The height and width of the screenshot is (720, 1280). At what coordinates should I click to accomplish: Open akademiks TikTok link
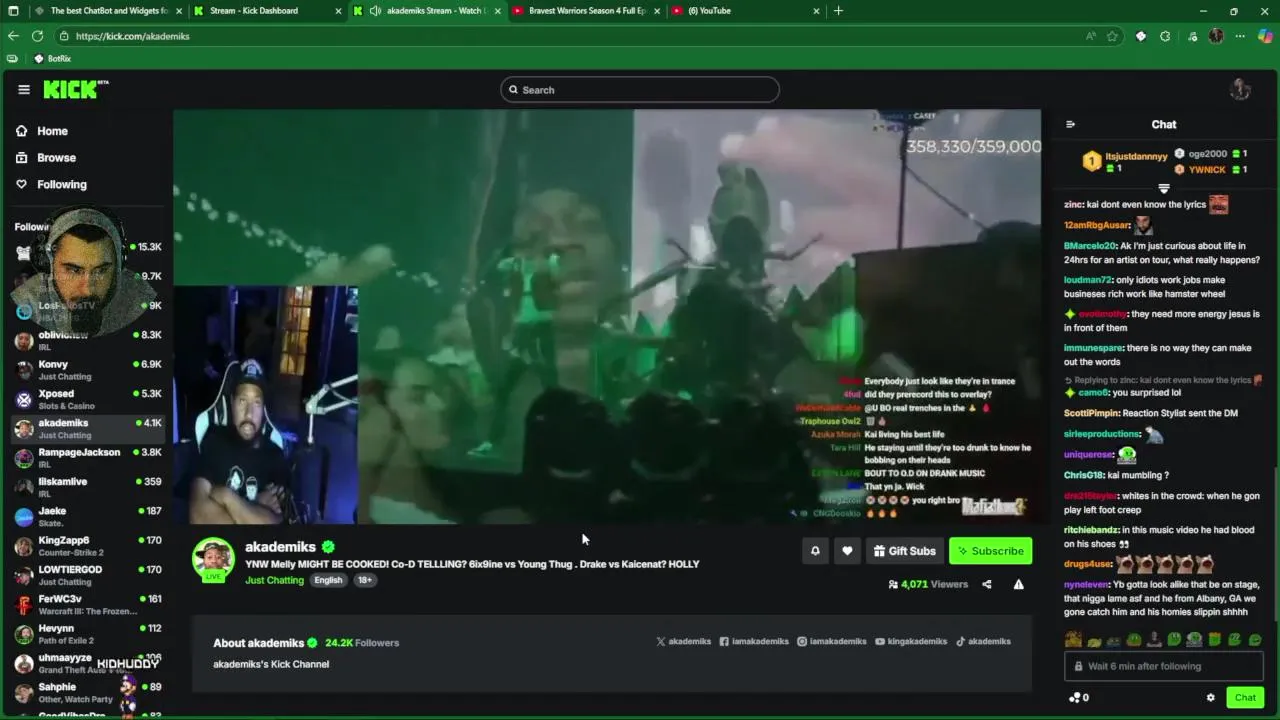[x=983, y=641]
